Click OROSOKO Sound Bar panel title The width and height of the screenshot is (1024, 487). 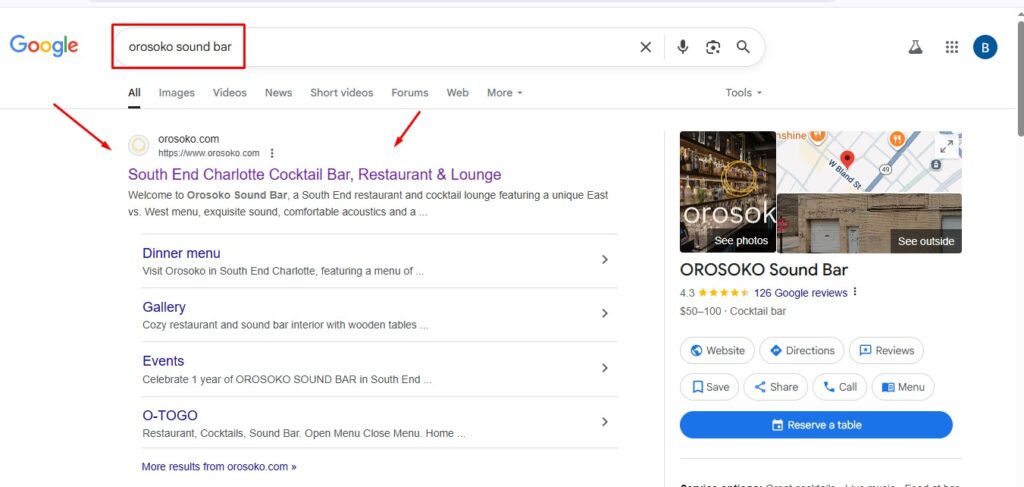coord(763,270)
